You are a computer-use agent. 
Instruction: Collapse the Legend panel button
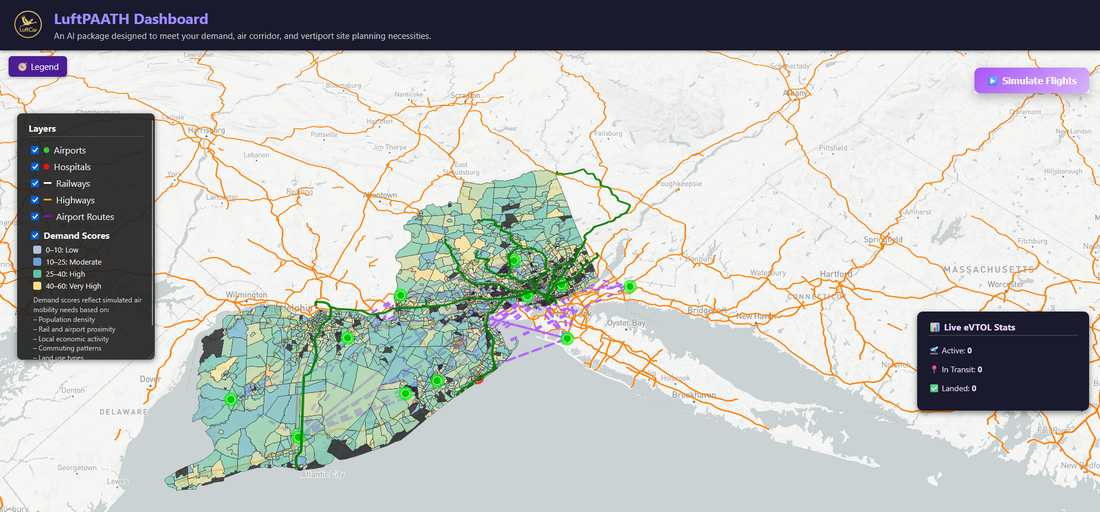point(38,67)
